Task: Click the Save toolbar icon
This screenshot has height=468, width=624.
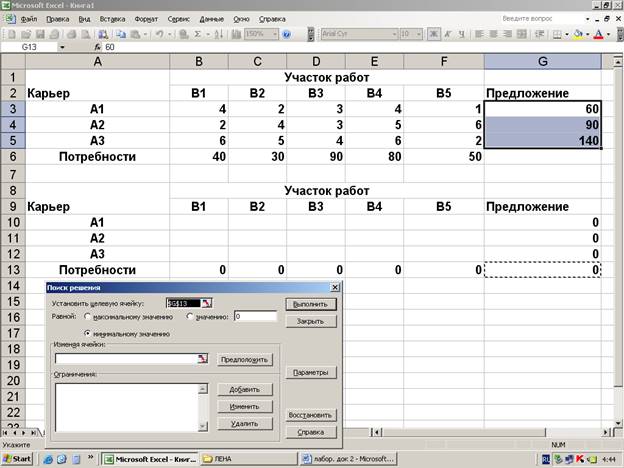Action: pos(40,35)
